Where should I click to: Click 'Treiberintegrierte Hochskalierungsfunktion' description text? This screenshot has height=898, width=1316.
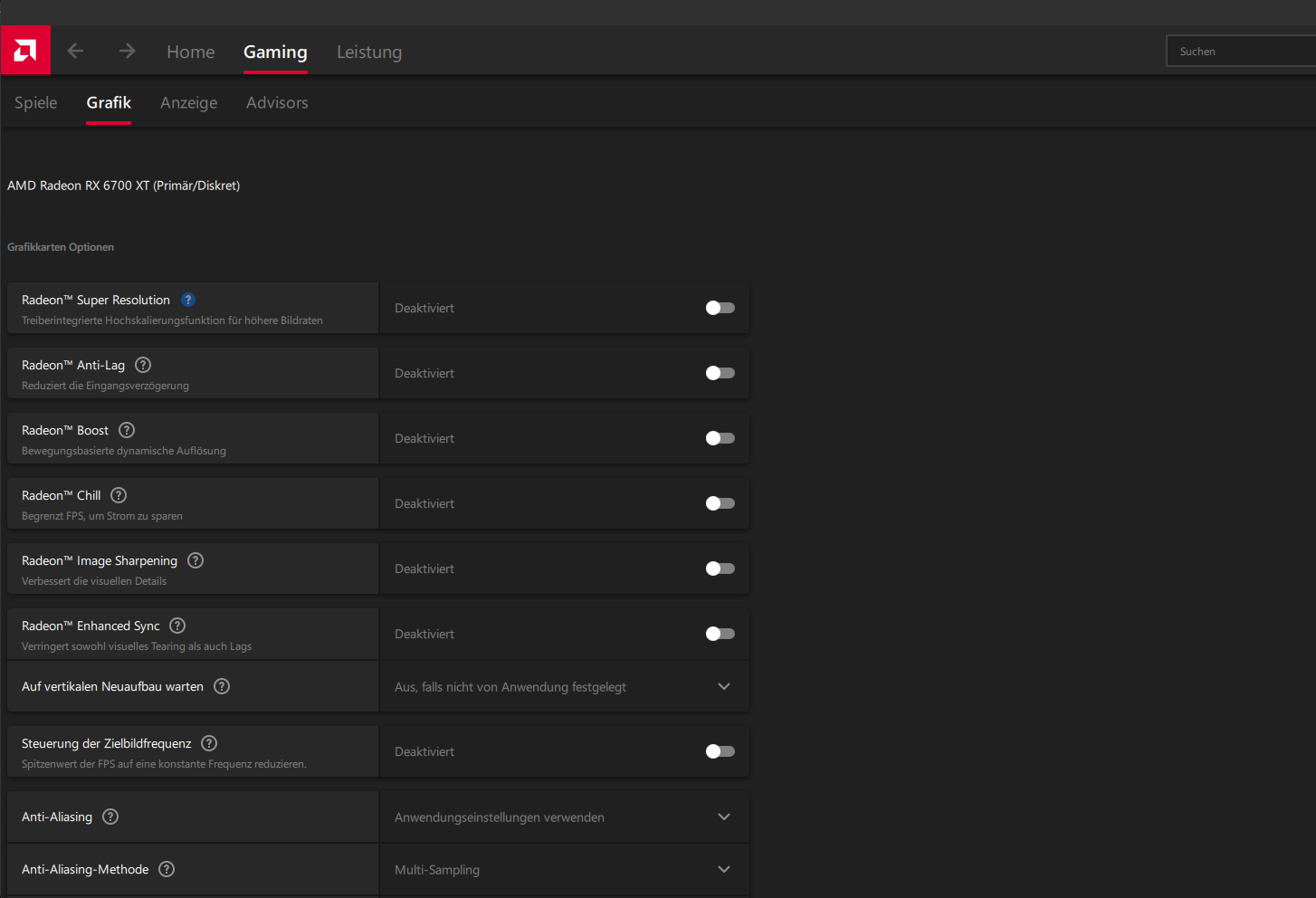(172, 320)
